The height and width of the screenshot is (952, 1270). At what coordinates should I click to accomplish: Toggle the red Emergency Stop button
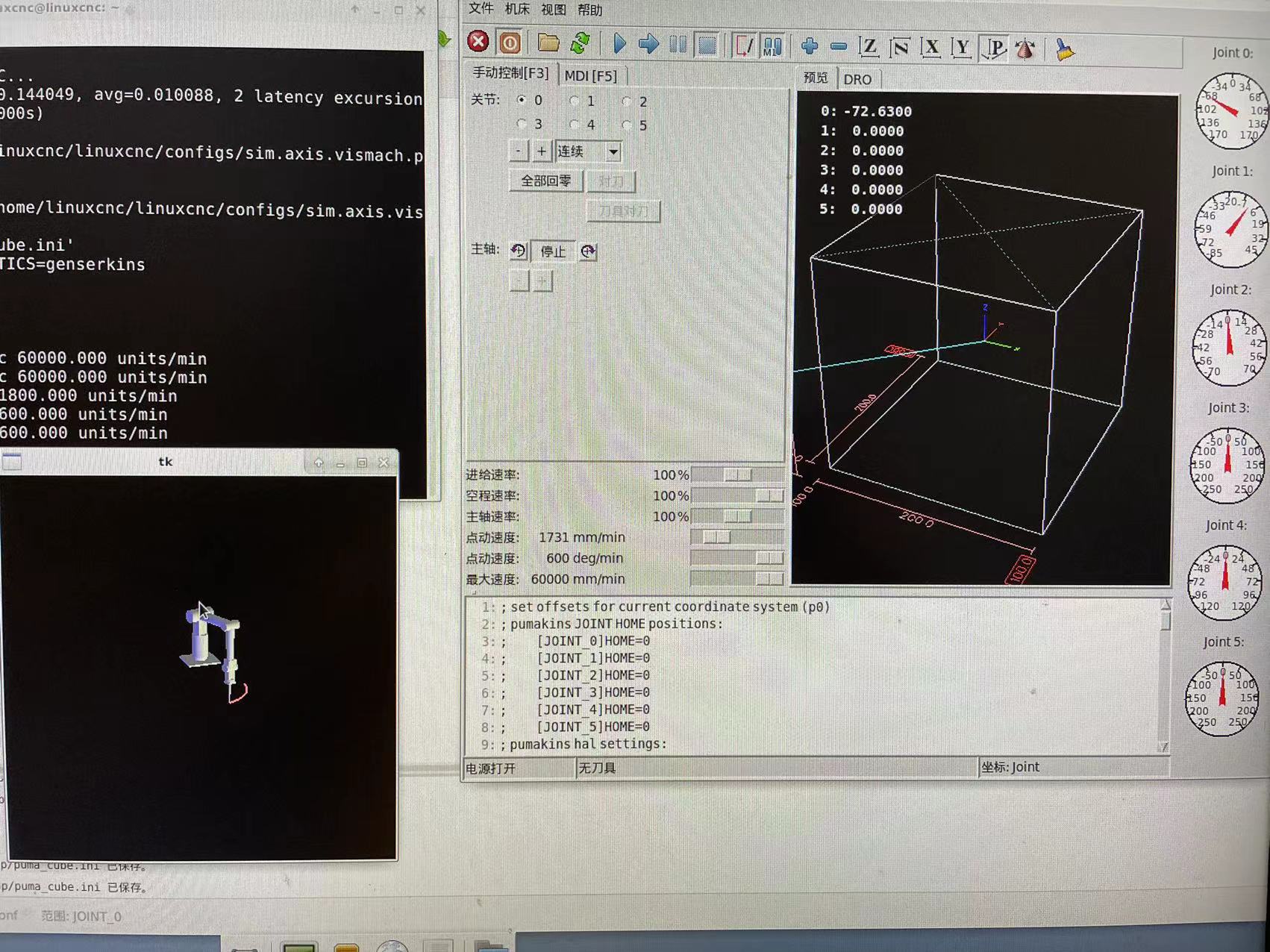coord(478,42)
